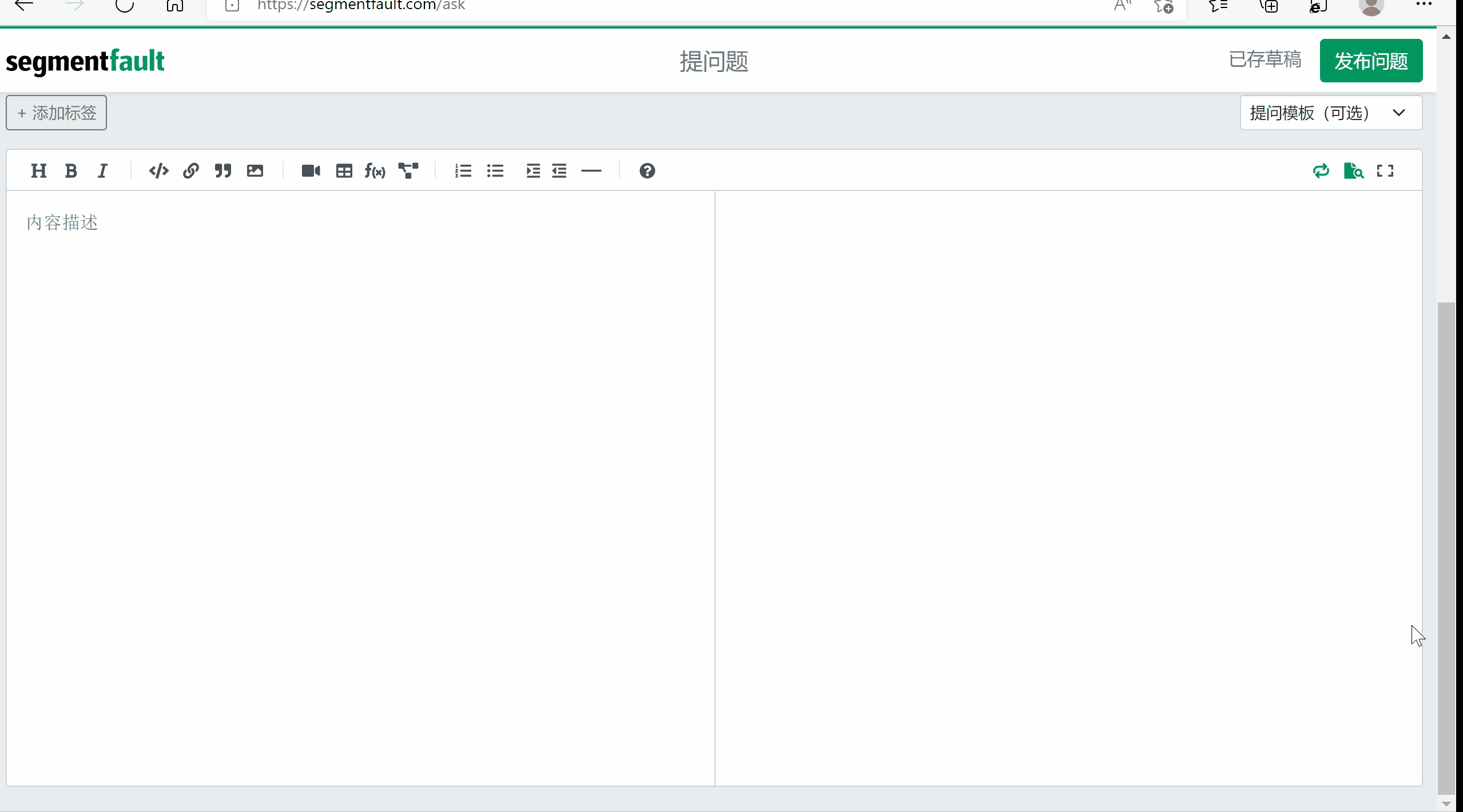
Task: Insert a flowchart diagram
Action: click(x=408, y=171)
